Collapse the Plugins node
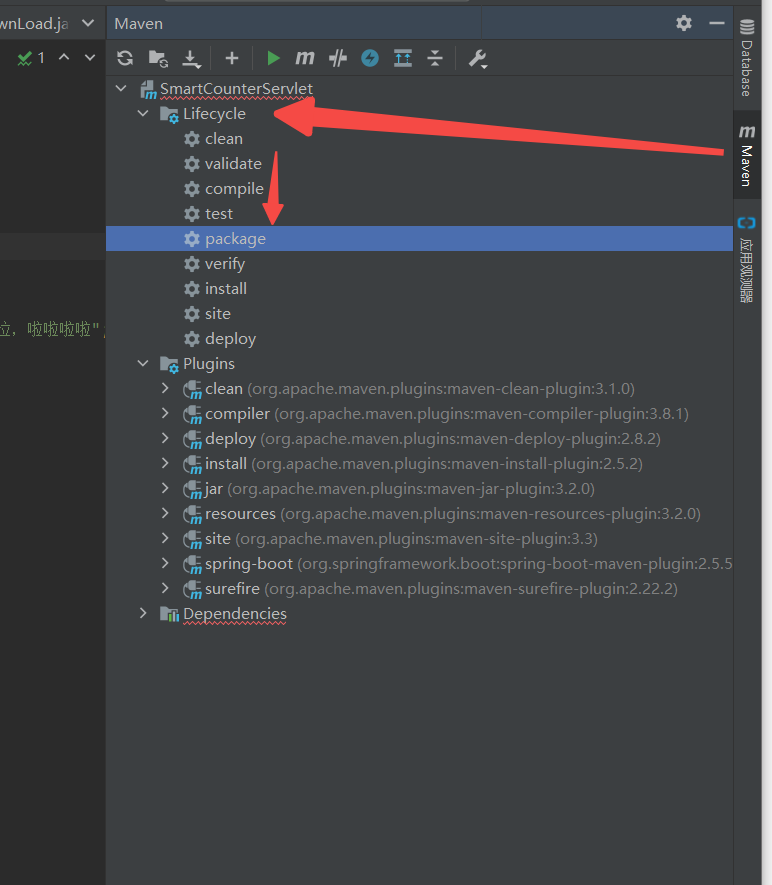This screenshot has height=885, width=772. click(x=143, y=363)
